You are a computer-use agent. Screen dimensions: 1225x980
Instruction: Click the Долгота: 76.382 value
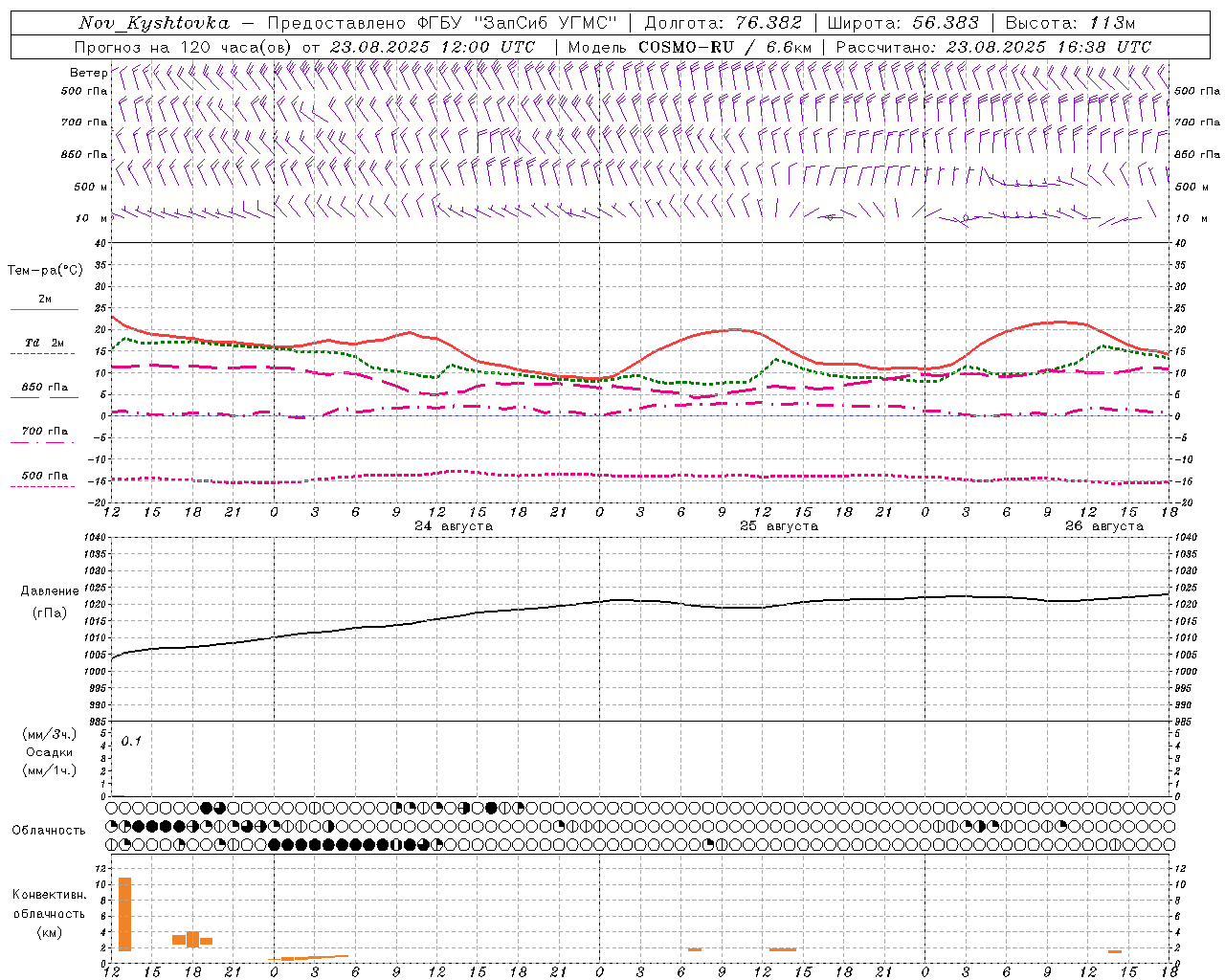pyautogui.click(x=723, y=23)
